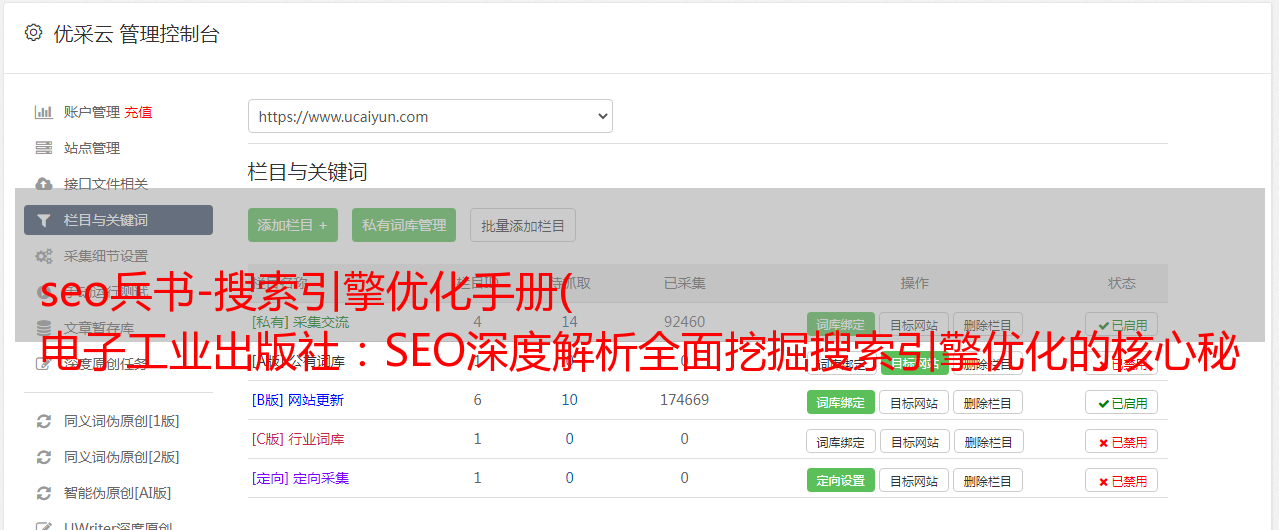The image size is (1279, 530).
Task: Select the active 栏目与关键词 menu item
Action: pos(118,220)
